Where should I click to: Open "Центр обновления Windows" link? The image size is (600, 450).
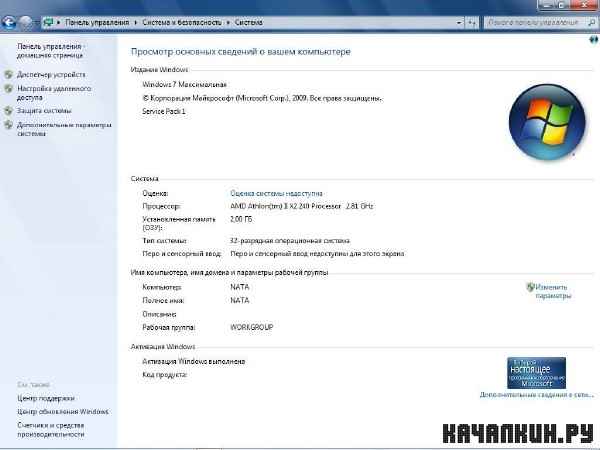pyautogui.click(x=63, y=412)
